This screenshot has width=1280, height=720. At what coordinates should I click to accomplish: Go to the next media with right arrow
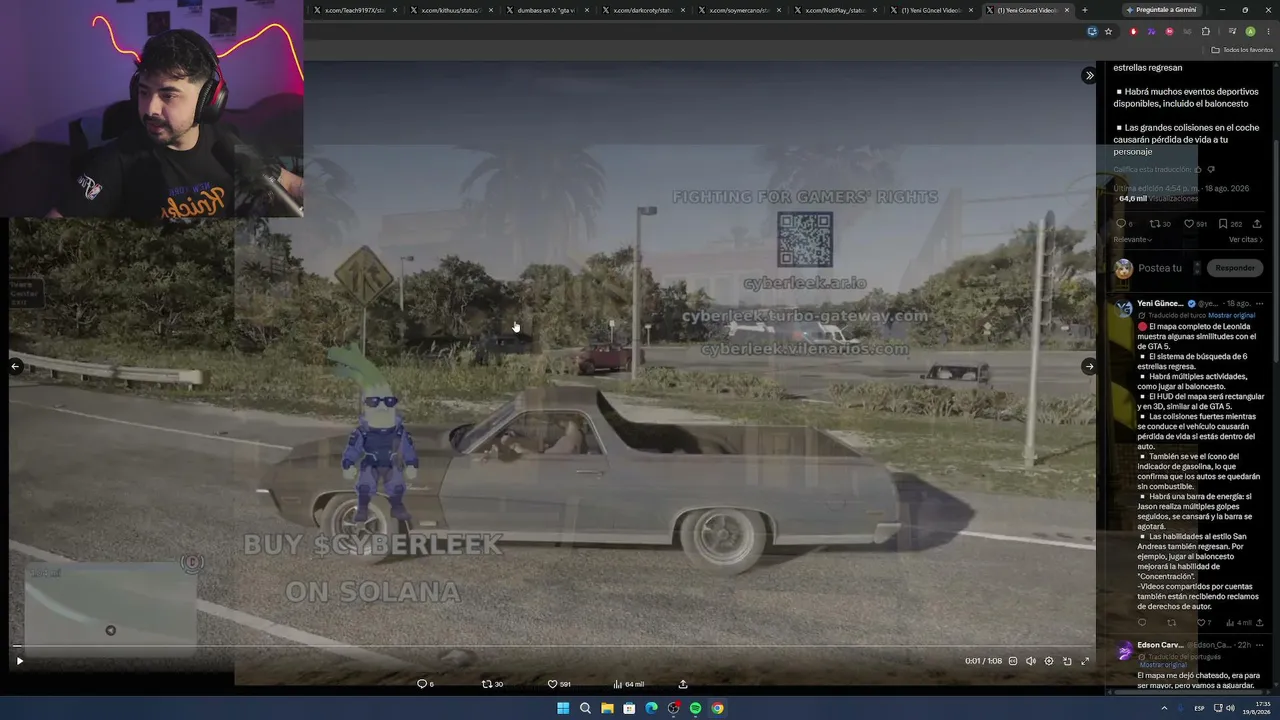click(x=1089, y=367)
